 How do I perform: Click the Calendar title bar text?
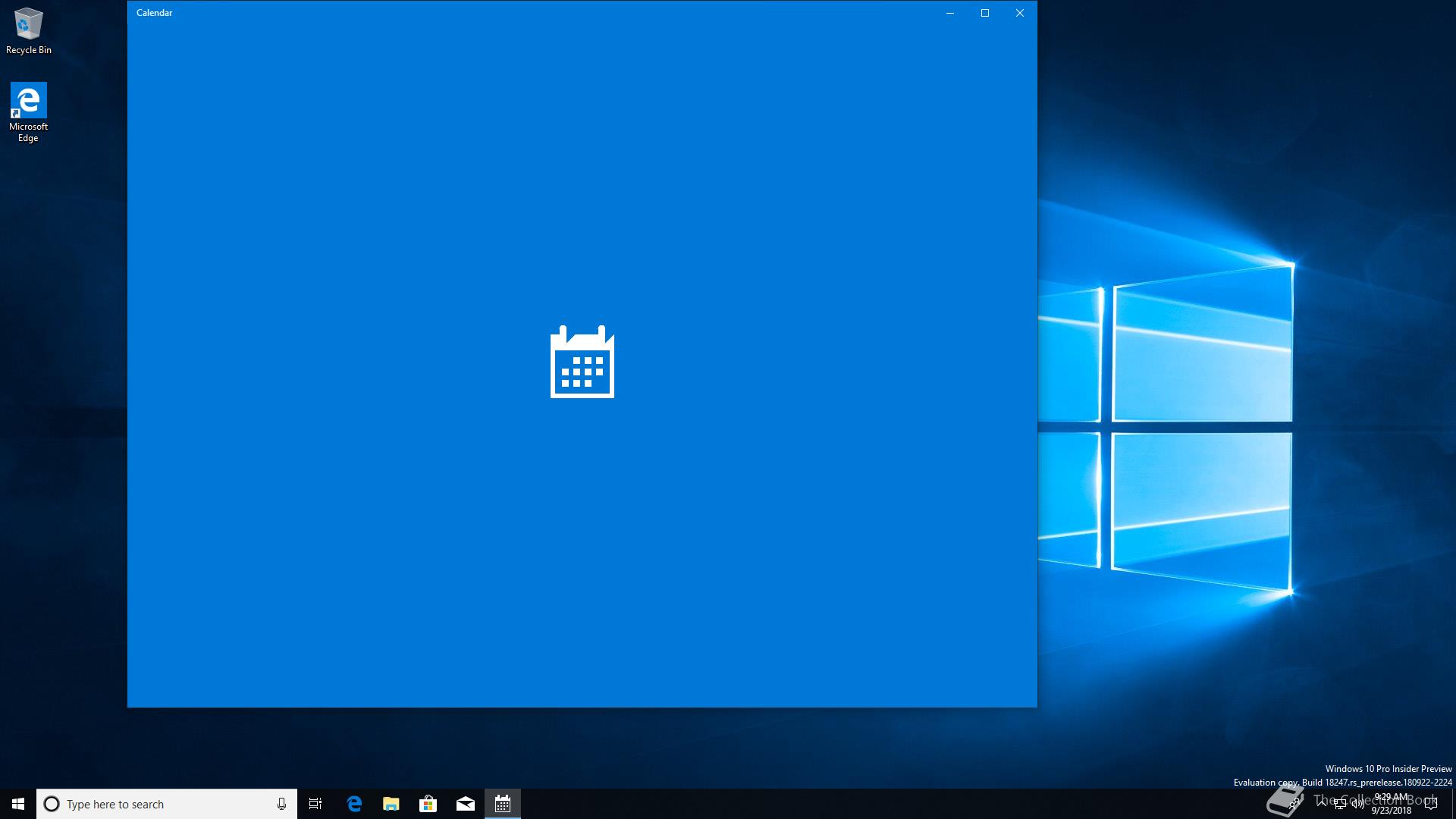(155, 13)
